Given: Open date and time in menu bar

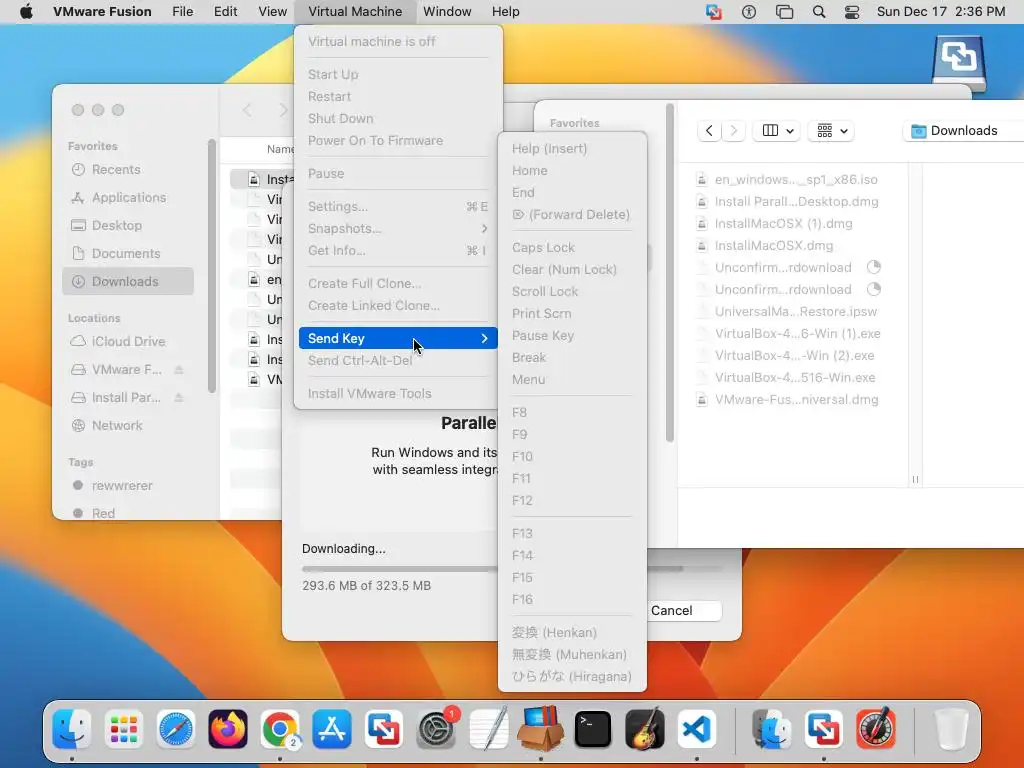Looking at the screenshot, I should 940,12.
